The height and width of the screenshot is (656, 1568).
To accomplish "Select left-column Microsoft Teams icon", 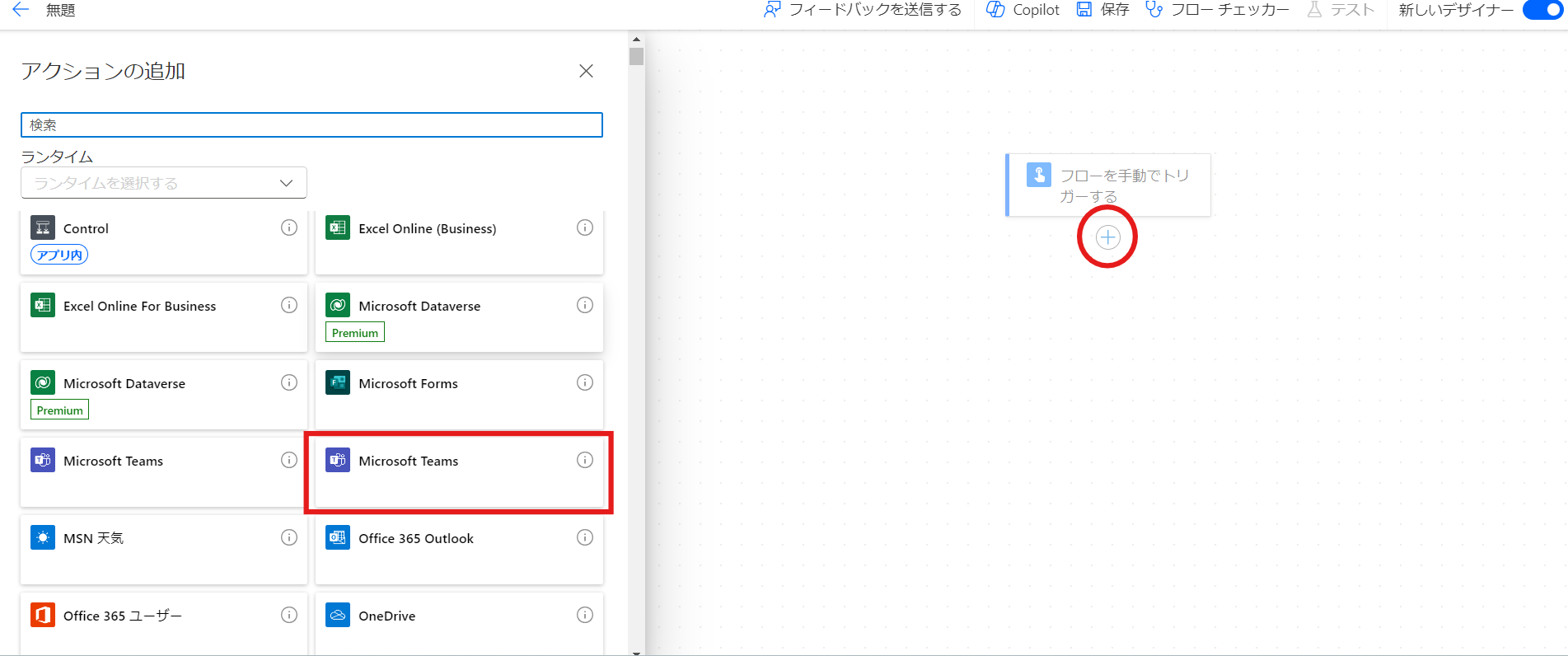I will (43, 461).
